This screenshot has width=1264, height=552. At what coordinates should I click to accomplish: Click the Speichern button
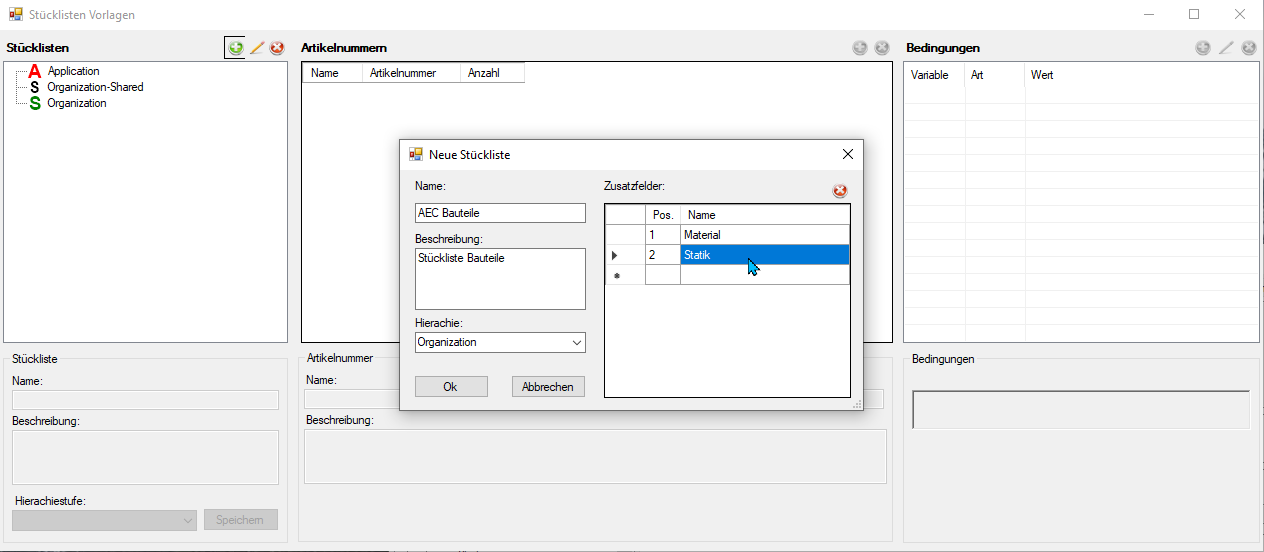click(x=240, y=520)
